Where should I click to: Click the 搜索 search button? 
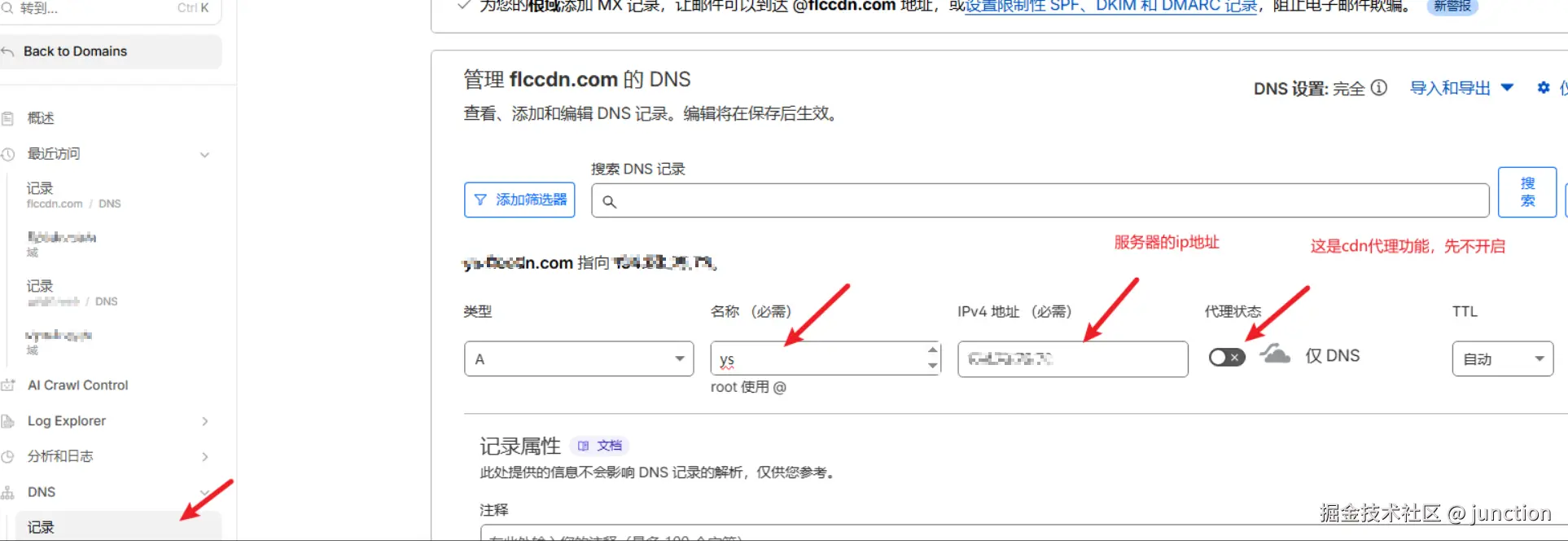click(x=1527, y=192)
